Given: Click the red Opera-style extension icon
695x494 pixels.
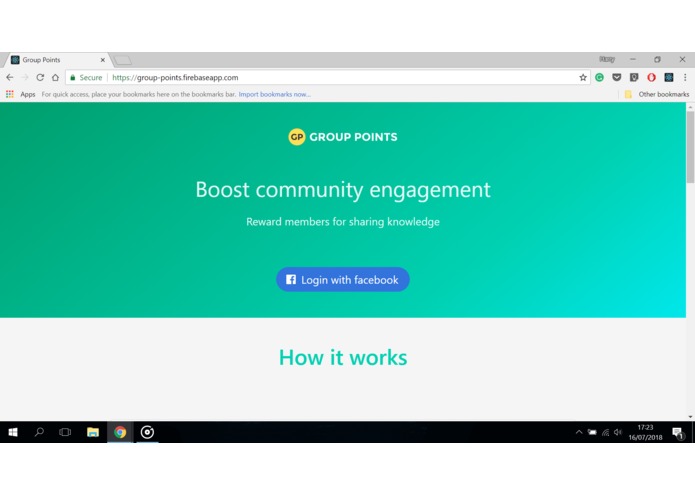Looking at the screenshot, I should [651, 78].
